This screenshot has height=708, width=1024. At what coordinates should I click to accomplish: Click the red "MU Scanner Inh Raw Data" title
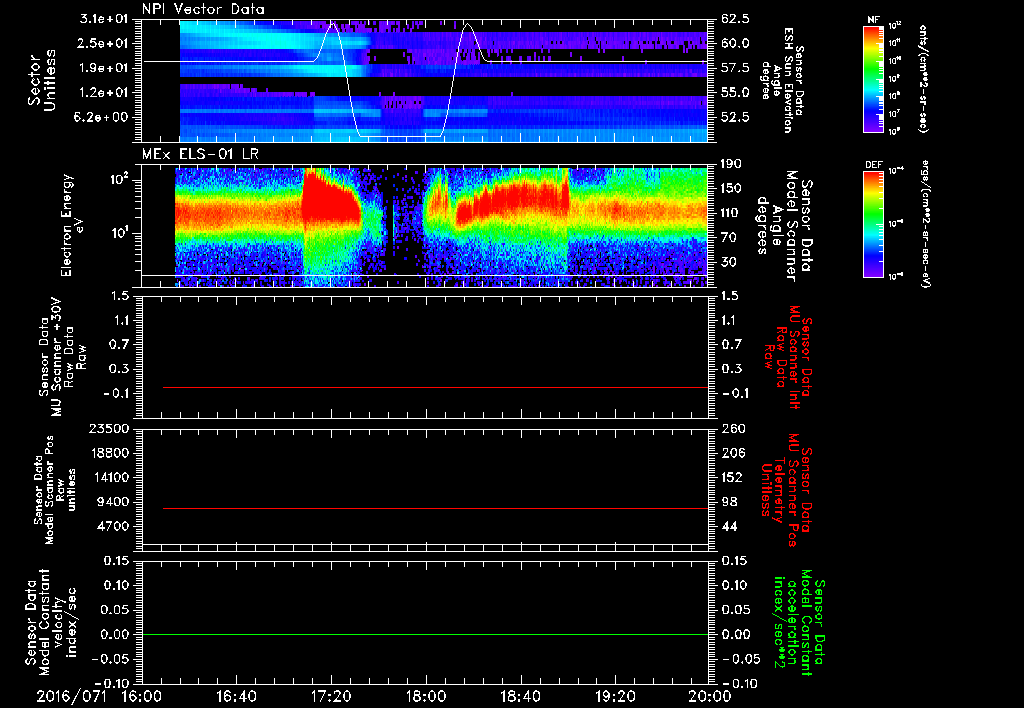[x=787, y=357]
